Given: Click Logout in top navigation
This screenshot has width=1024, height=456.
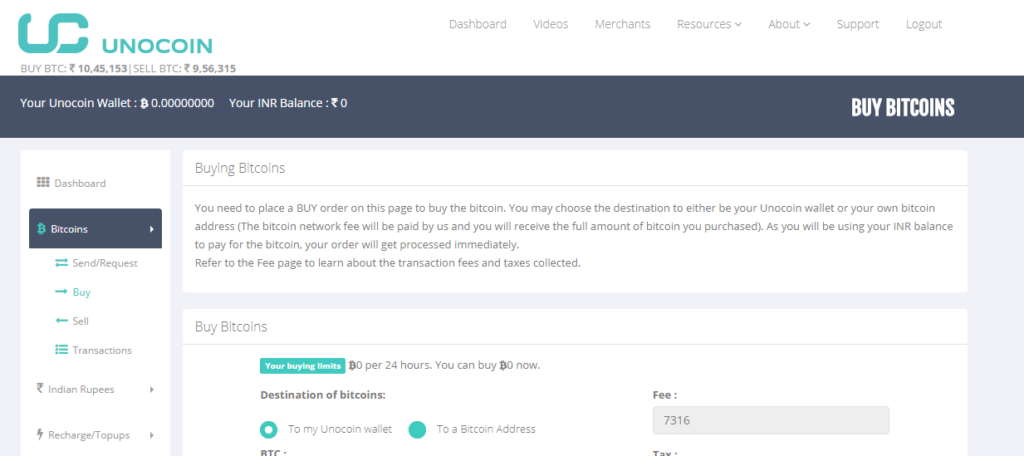Looking at the screenshot, I should pos(923,24).
